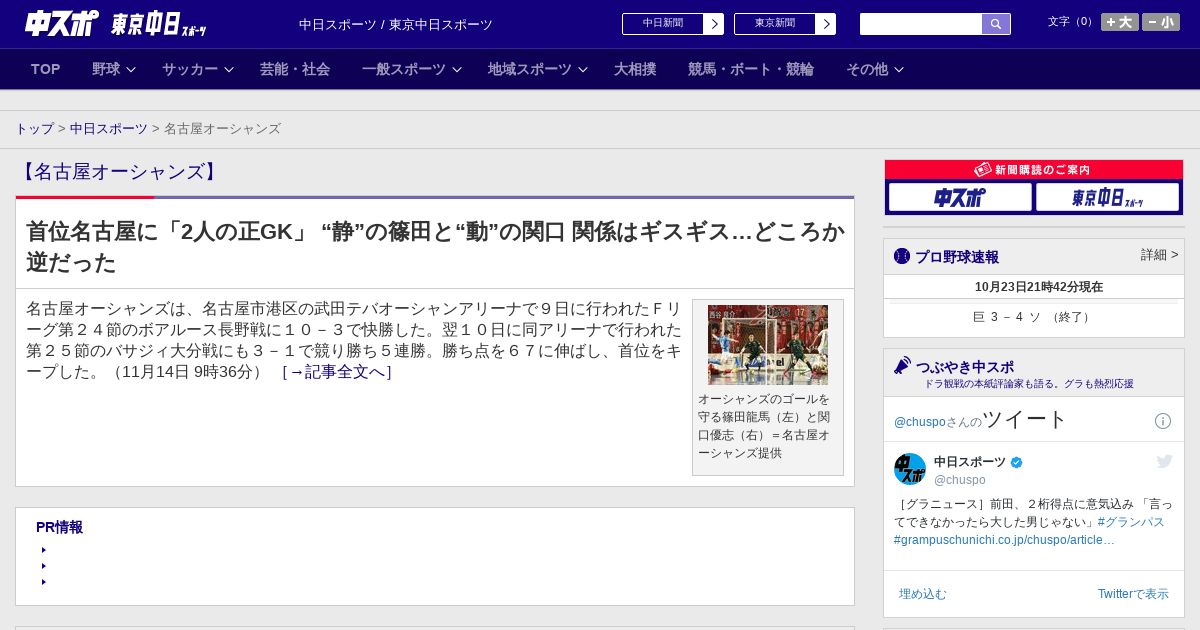The image size is (1200, 630).
Task: Expand the その他 menu
Action: click(875, 69)
